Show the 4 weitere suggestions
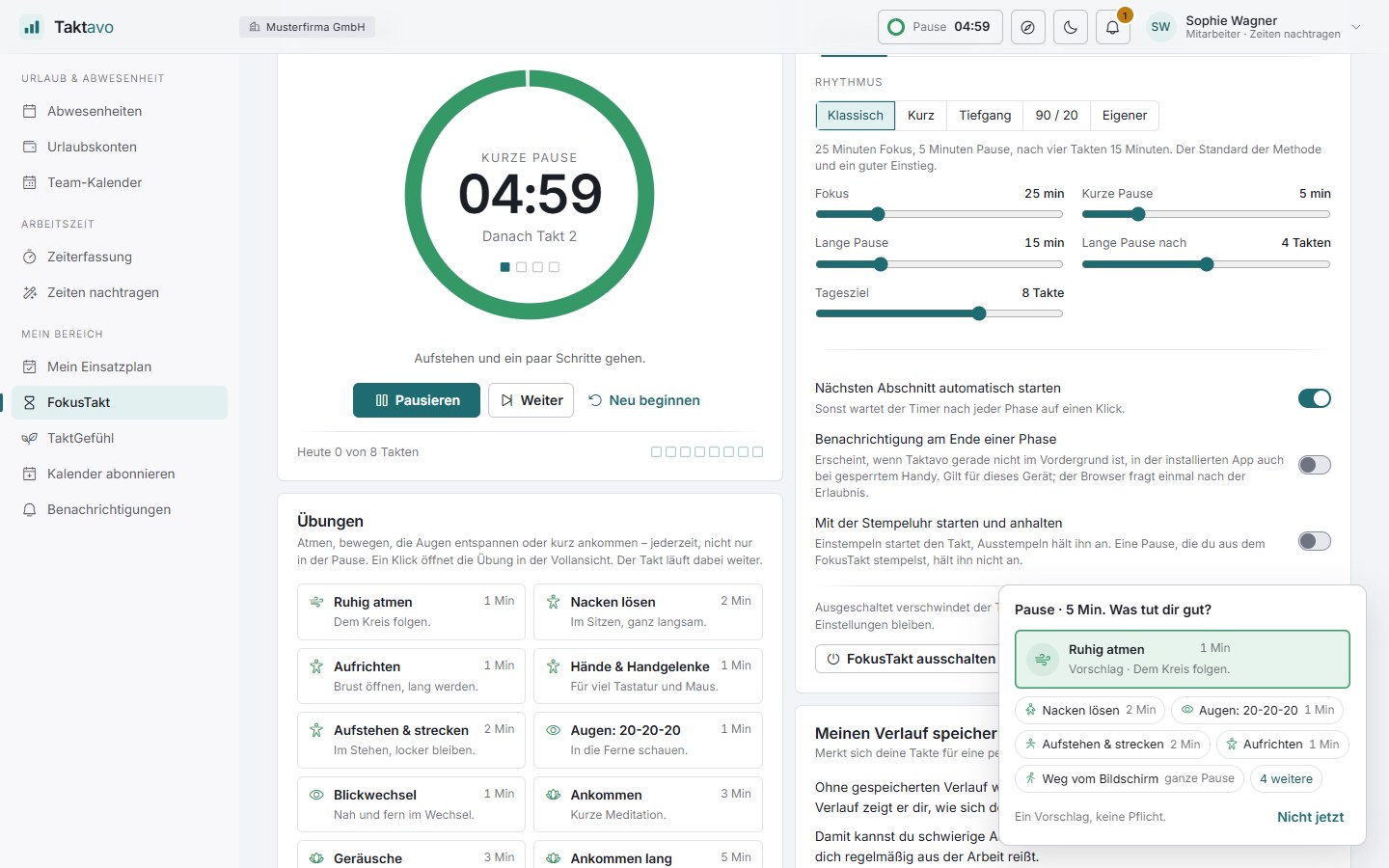The height and width of the screenshot is (868, 1389). click(1286, 778)
